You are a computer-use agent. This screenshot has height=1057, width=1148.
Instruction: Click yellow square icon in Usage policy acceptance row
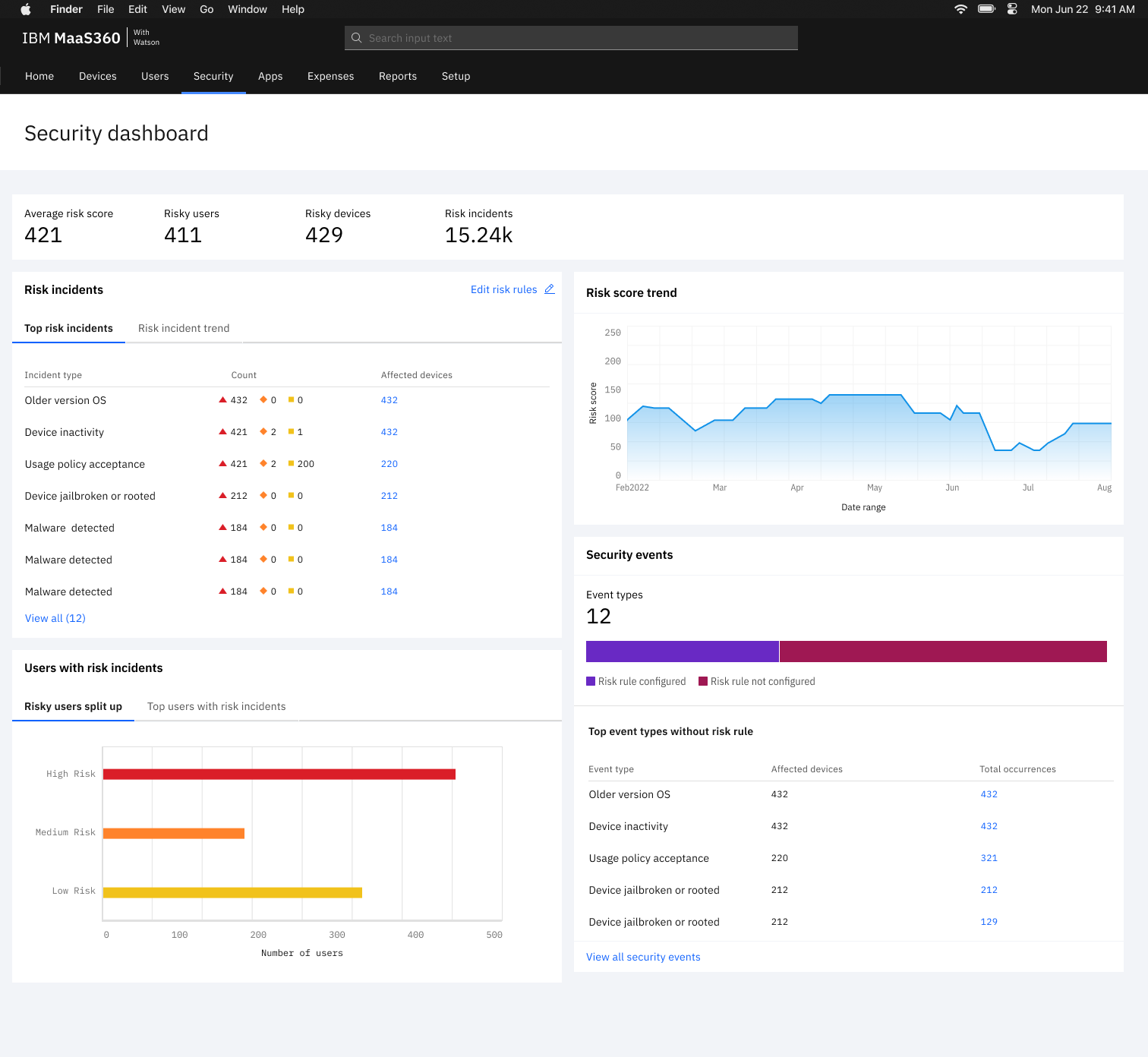click(292, 464)
